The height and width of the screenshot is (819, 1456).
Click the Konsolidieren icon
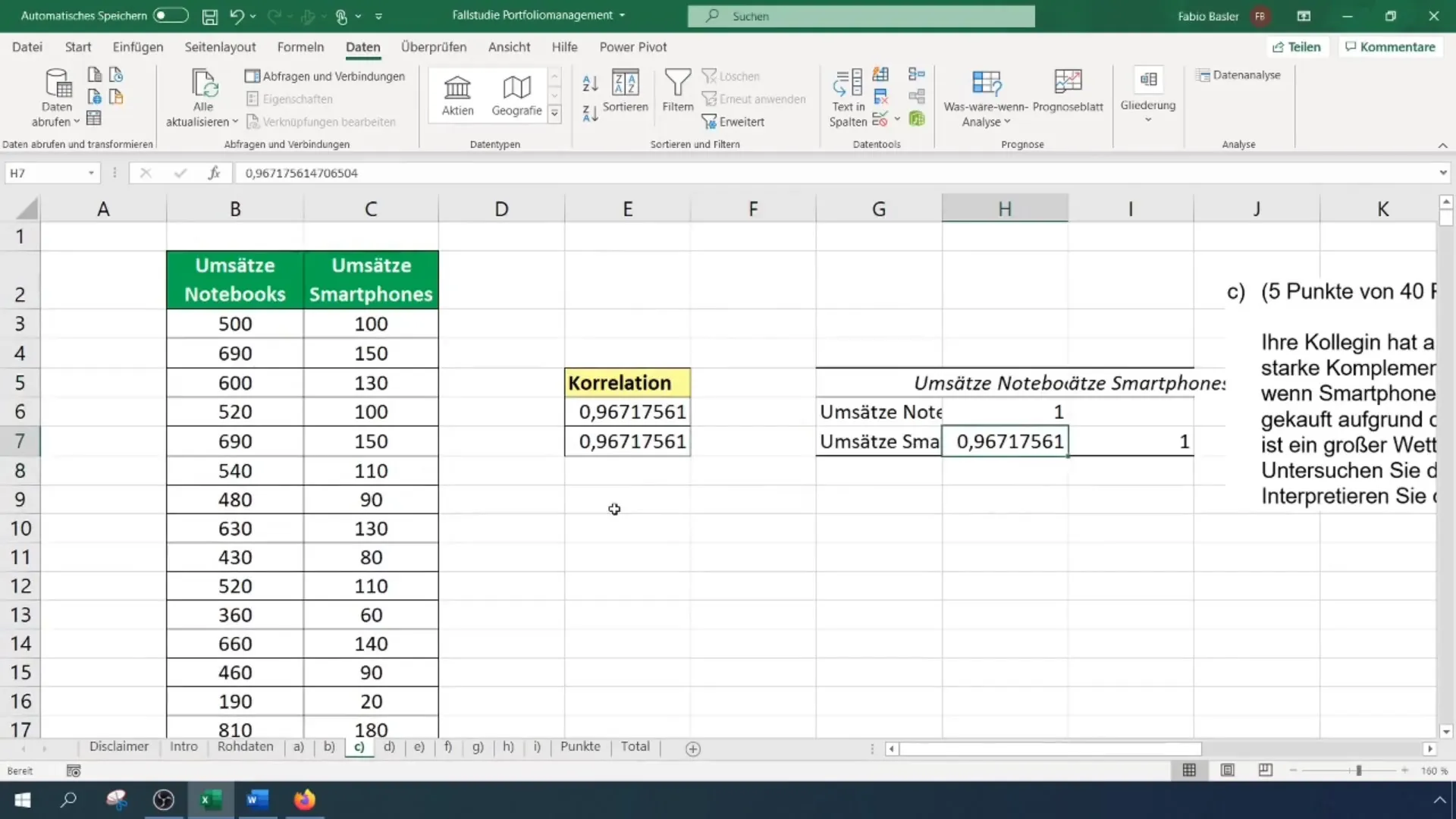click(917, 74)
